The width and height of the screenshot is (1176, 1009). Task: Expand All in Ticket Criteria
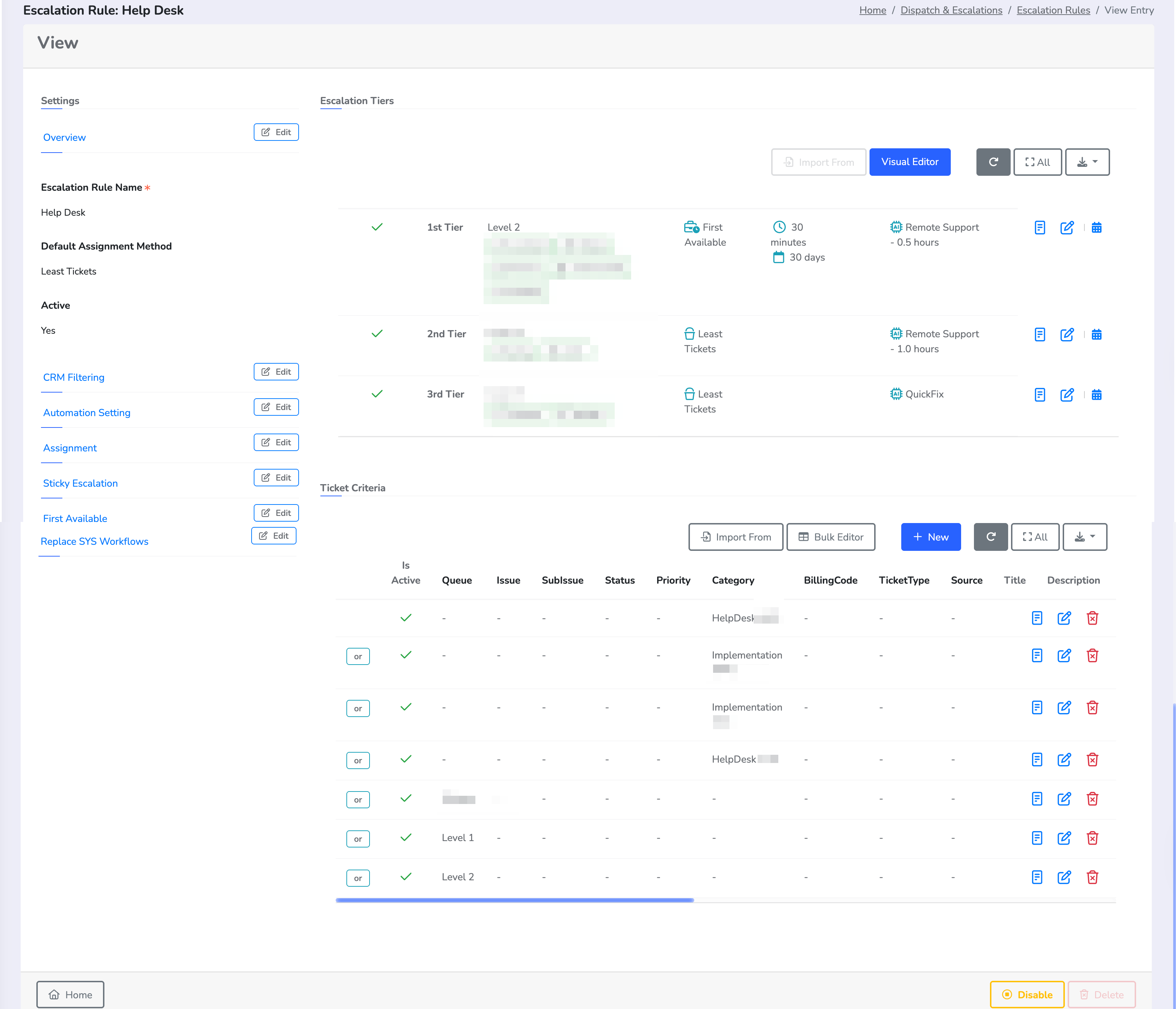pyautogui.click(x=1035, y=537)
